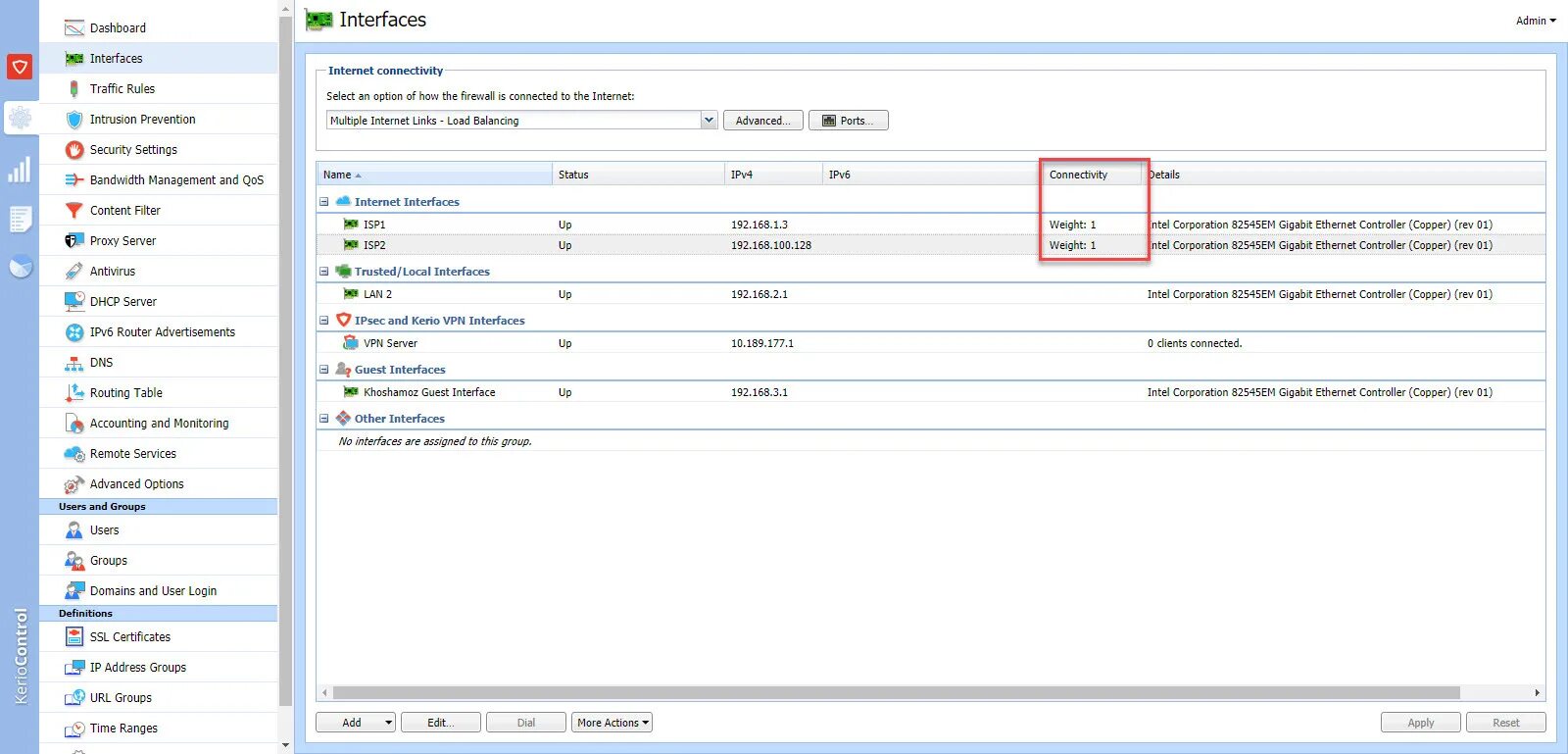Collapse the IPsec and Kerio VPN Interfaces group
This screenshot has width=1568, height=754.
(x=323, y=321)
